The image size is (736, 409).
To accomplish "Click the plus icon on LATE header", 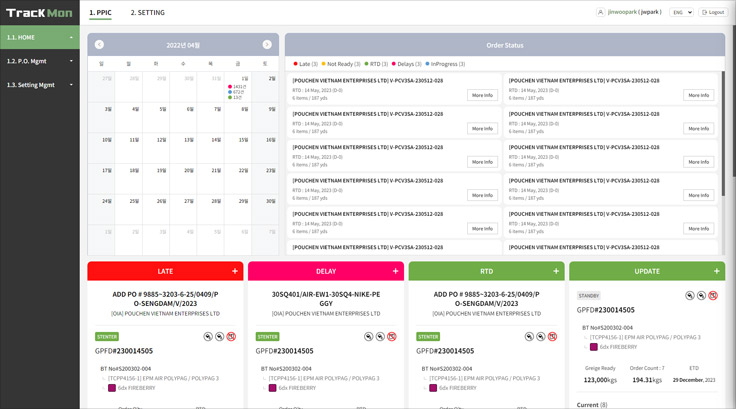I will [x=235, y=271].
